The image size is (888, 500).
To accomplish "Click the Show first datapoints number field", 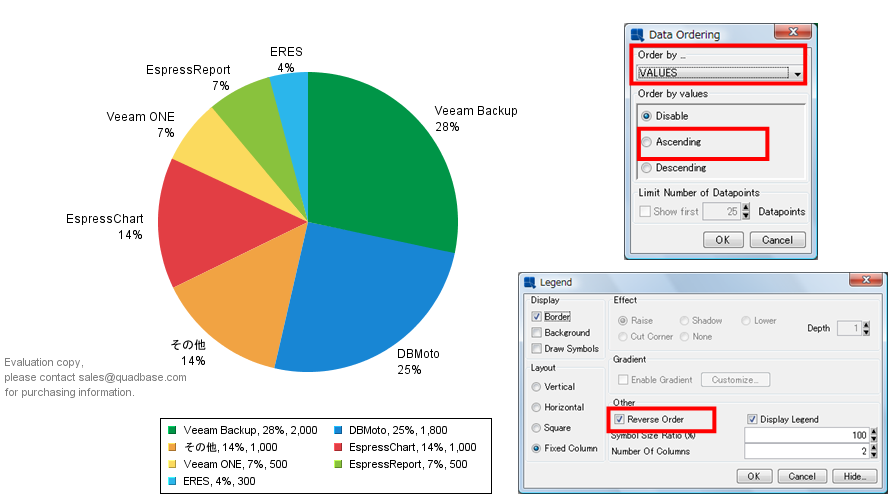I will pos(722,212).
